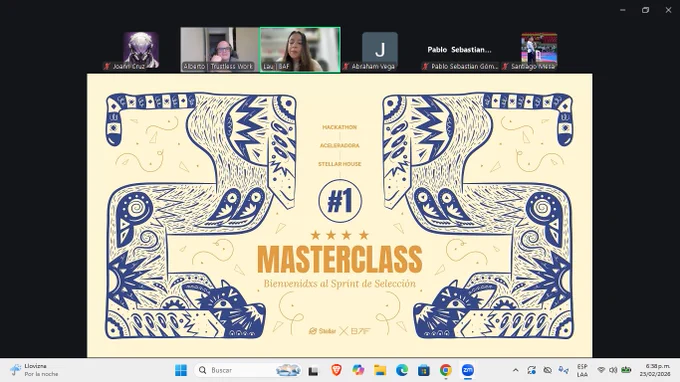Click the Stellar logo on slide
This screenshot has width=680, height=382.
coord(322,331)
